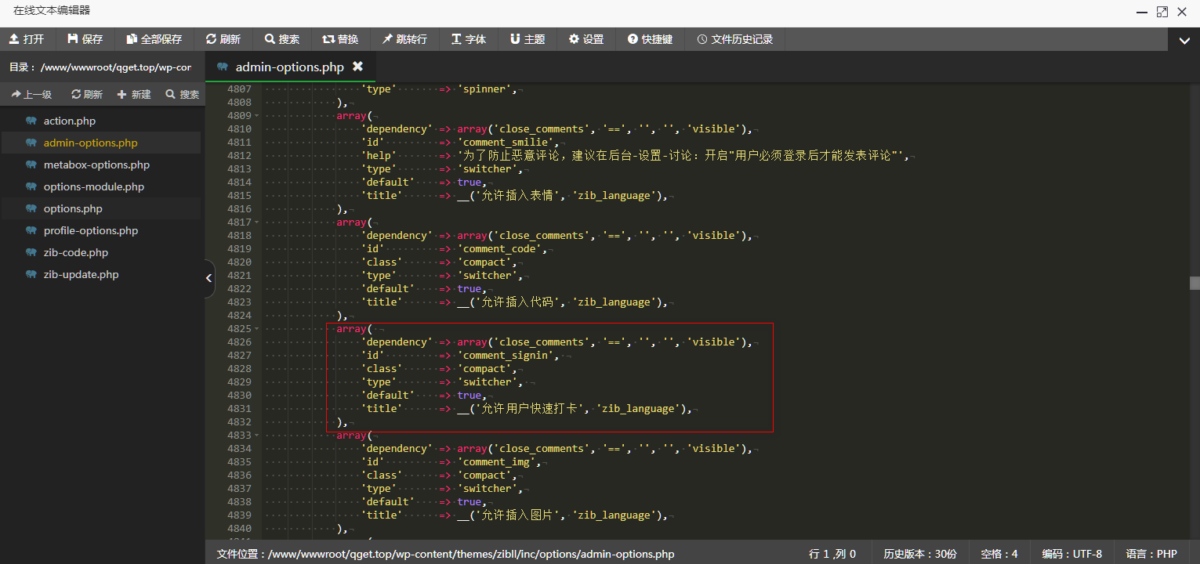Click 全部保存 (Save All) in toolbar

(132, 39)
